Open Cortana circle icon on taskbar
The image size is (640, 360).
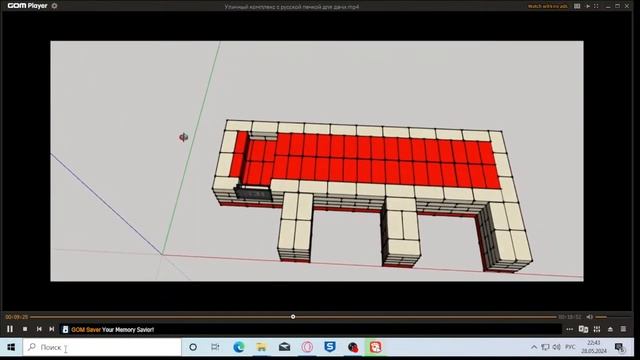[193, 347]
